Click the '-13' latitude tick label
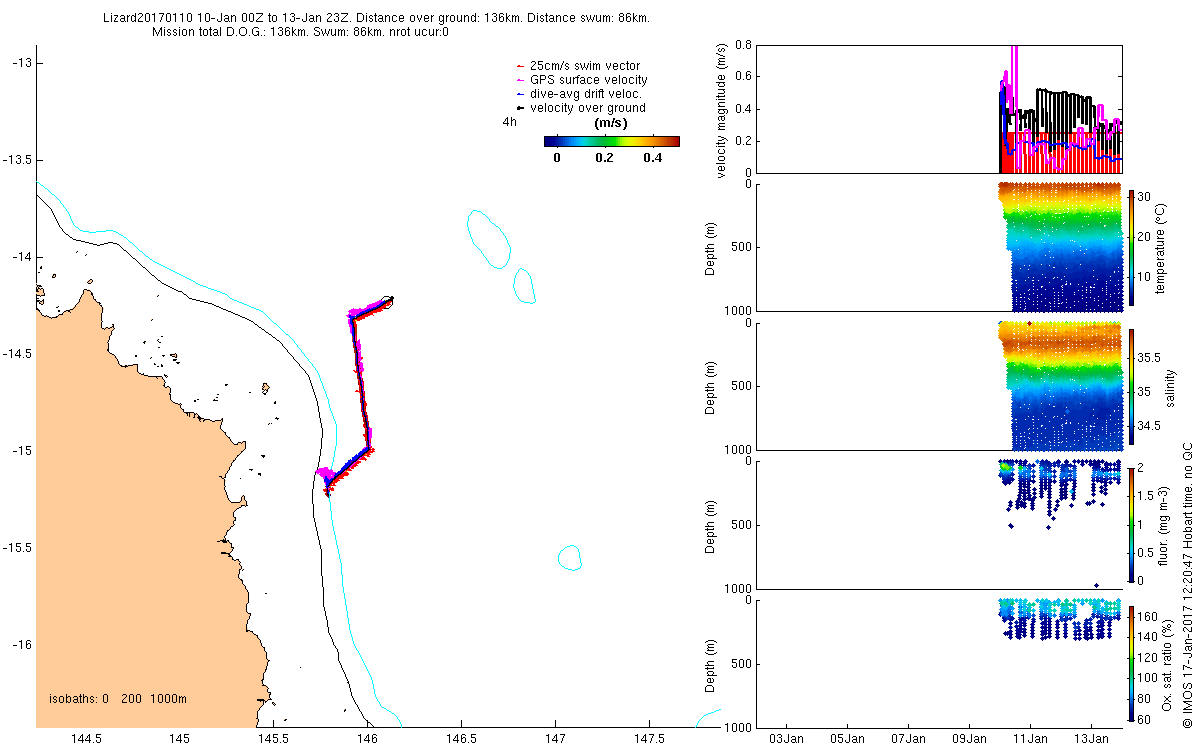1200x750 pixels. (x=22, y=63)
